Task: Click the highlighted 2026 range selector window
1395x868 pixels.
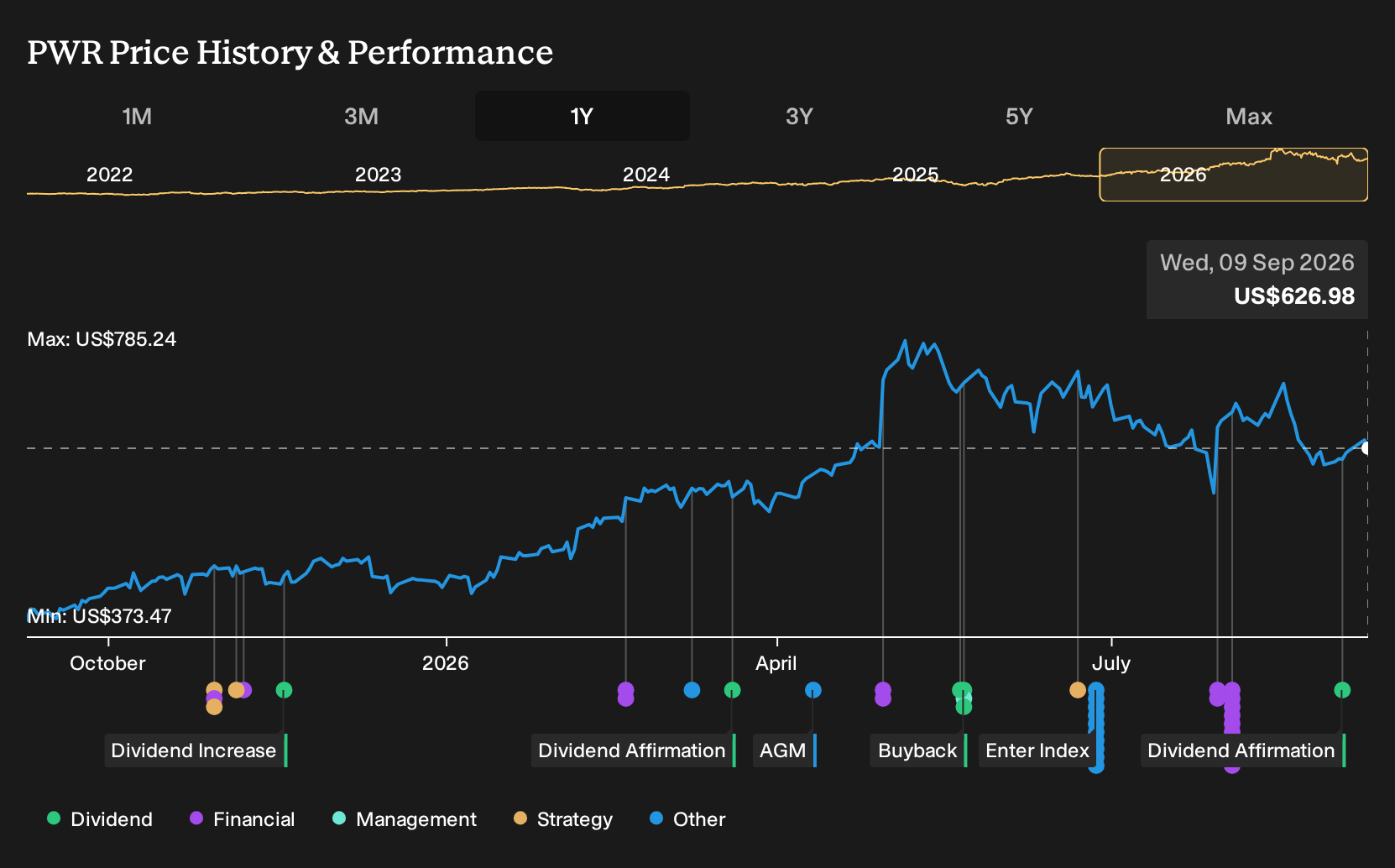Action: [x=1234, y=175]
